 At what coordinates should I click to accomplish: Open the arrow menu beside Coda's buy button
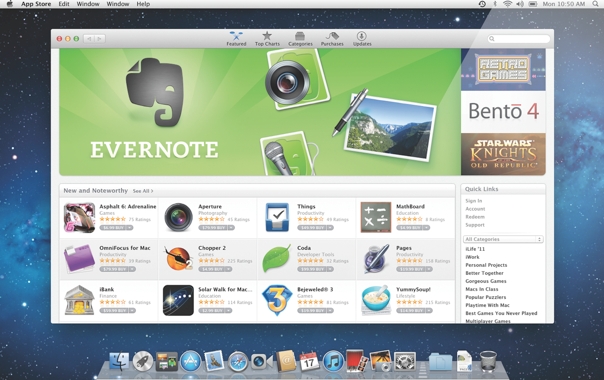330,269
